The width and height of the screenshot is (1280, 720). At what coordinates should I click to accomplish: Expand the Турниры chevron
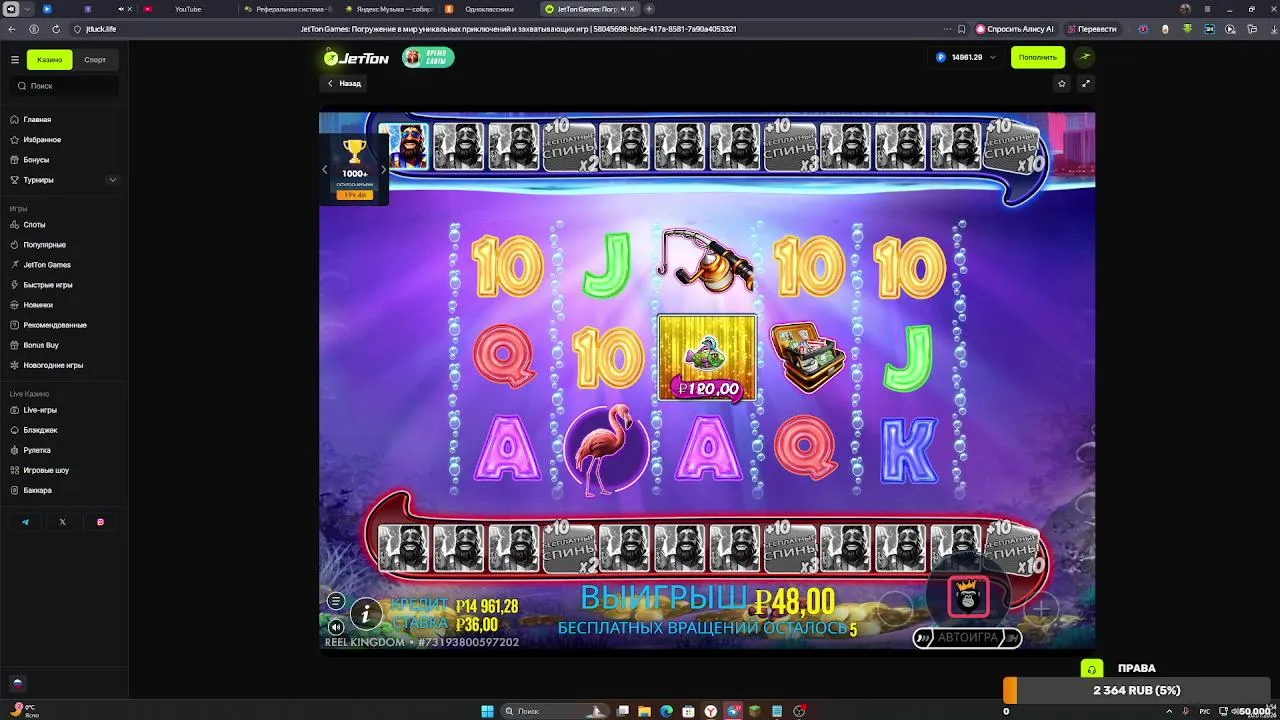pos(112,180)
